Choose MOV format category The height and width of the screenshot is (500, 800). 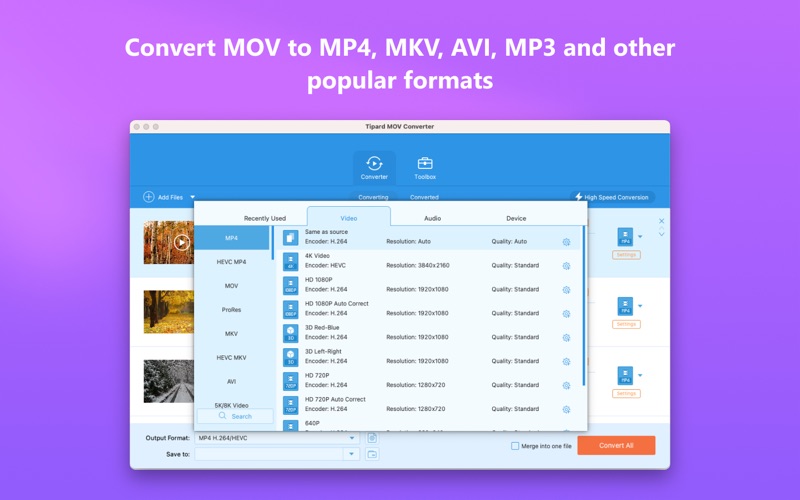coord(232,286)
